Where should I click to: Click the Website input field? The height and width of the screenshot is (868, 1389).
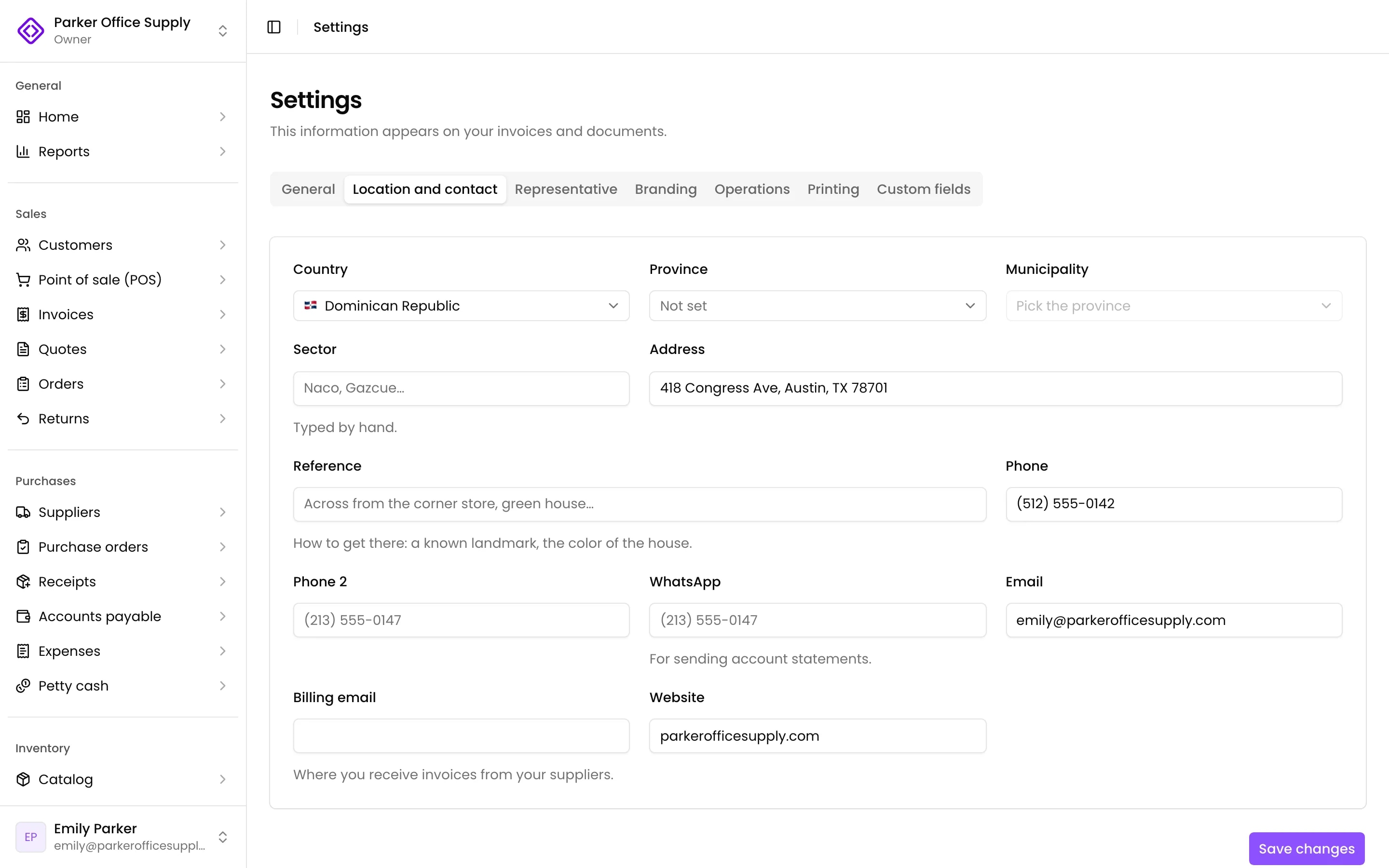point(817,736)
